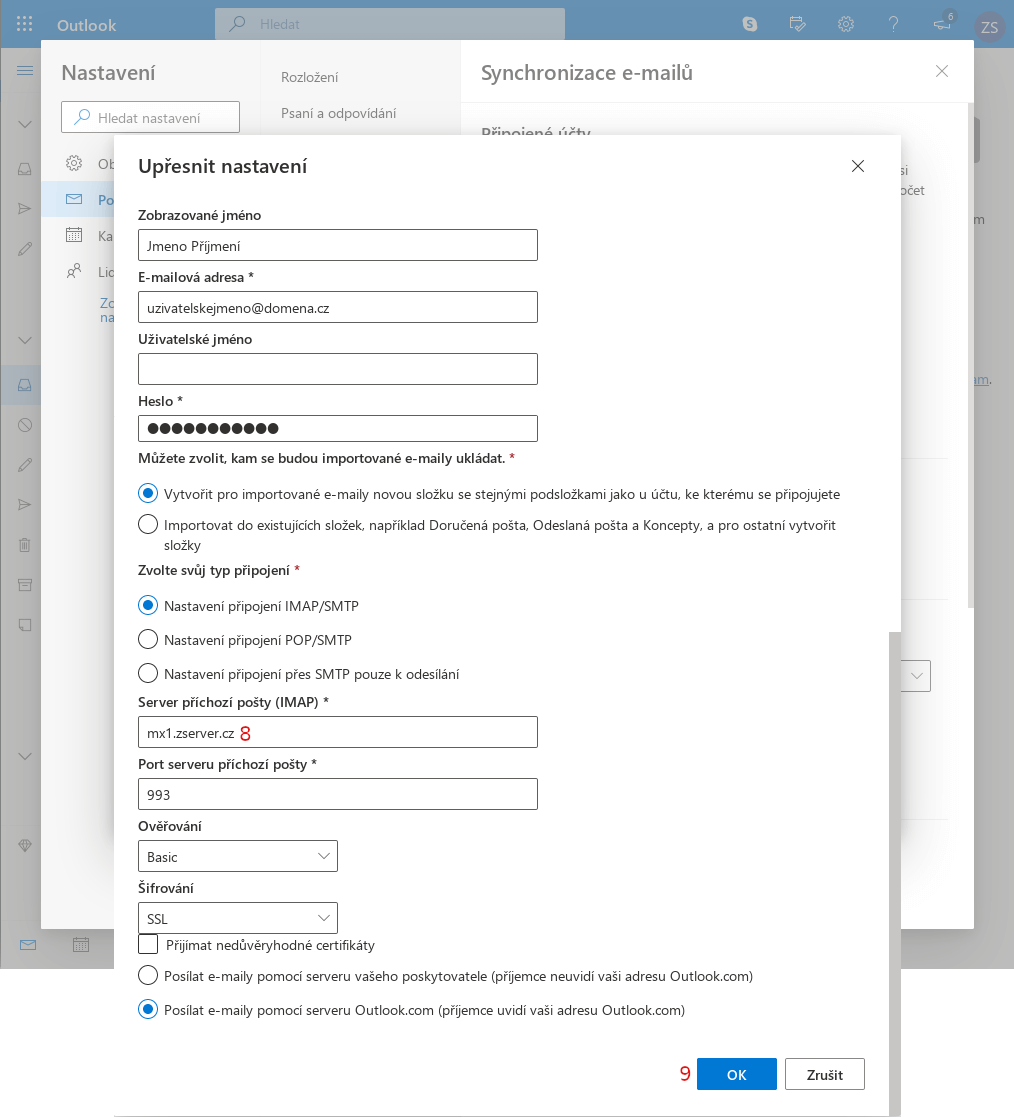Open the Ověřování Basic dropdown
The width and height of the screenshot is (1014, 1118).
[237, 856]
